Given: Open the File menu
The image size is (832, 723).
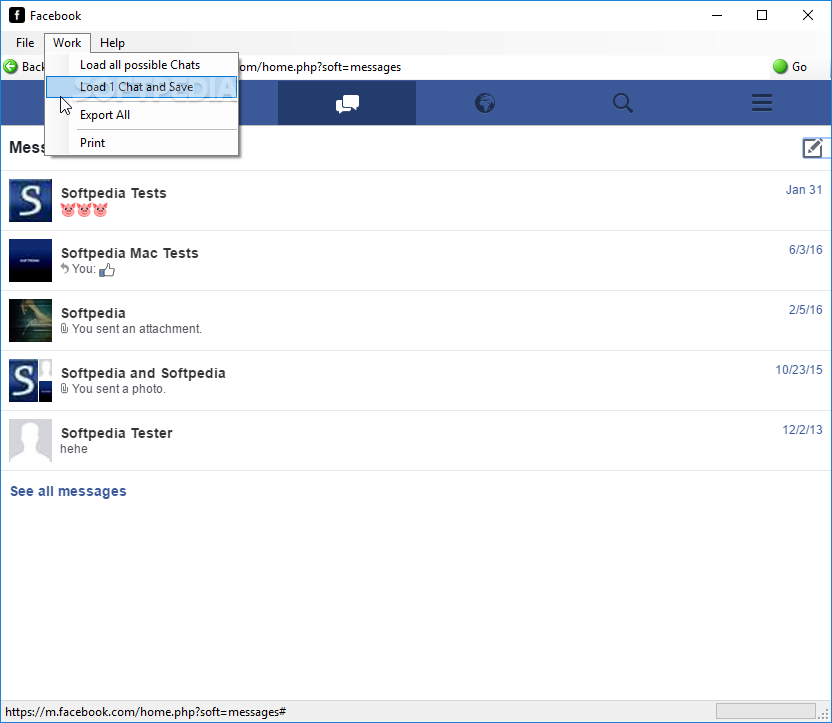Looking at the screenshot, I should point(25,43).
